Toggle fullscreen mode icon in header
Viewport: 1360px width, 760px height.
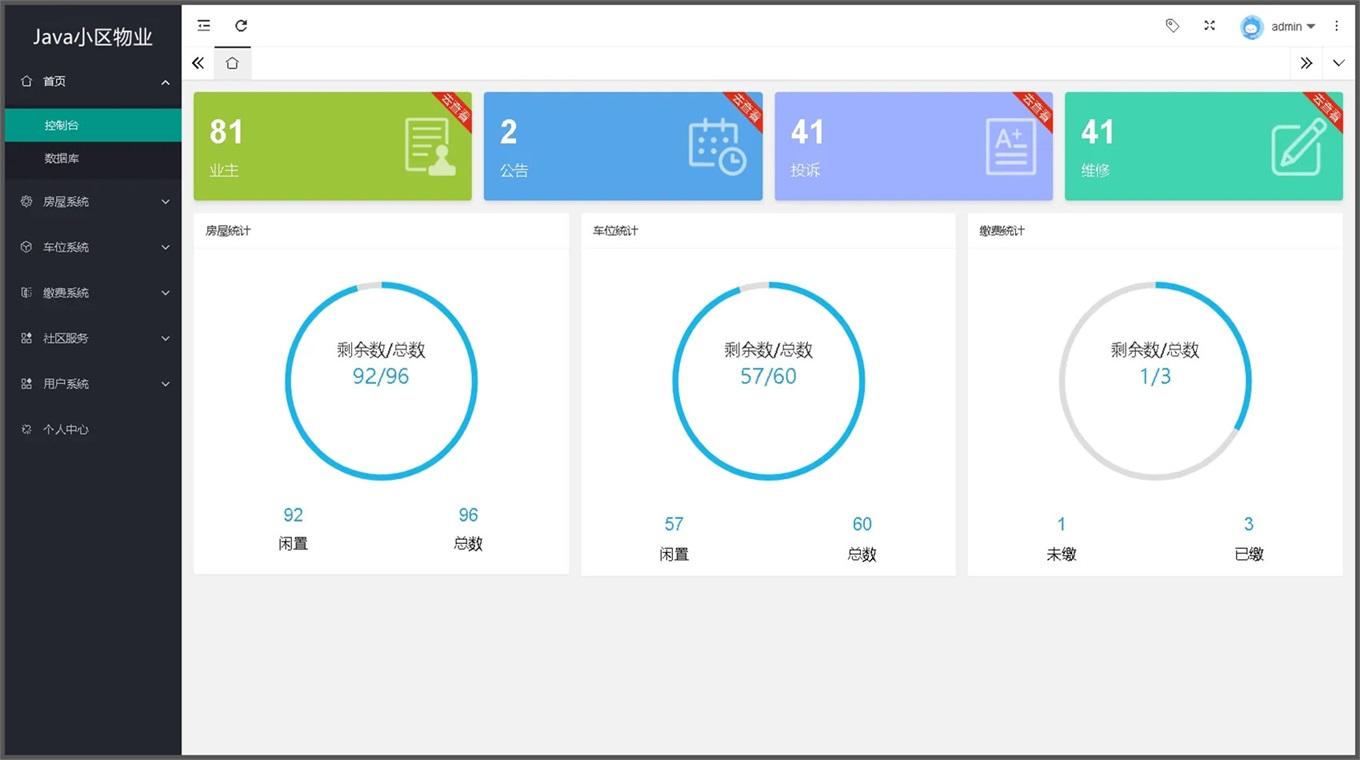click(x=1209, y=26)
